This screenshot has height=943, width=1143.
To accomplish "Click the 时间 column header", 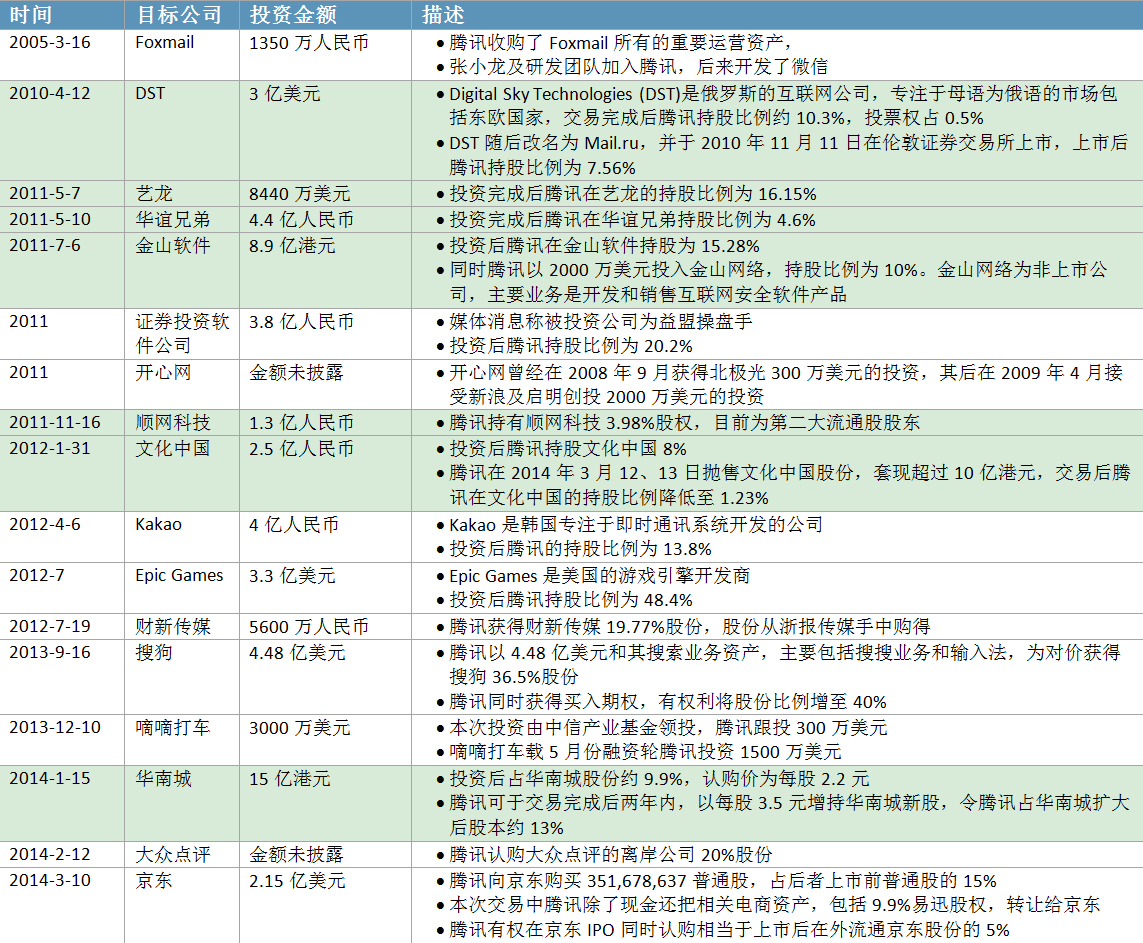I will click(x=30, y=15).
